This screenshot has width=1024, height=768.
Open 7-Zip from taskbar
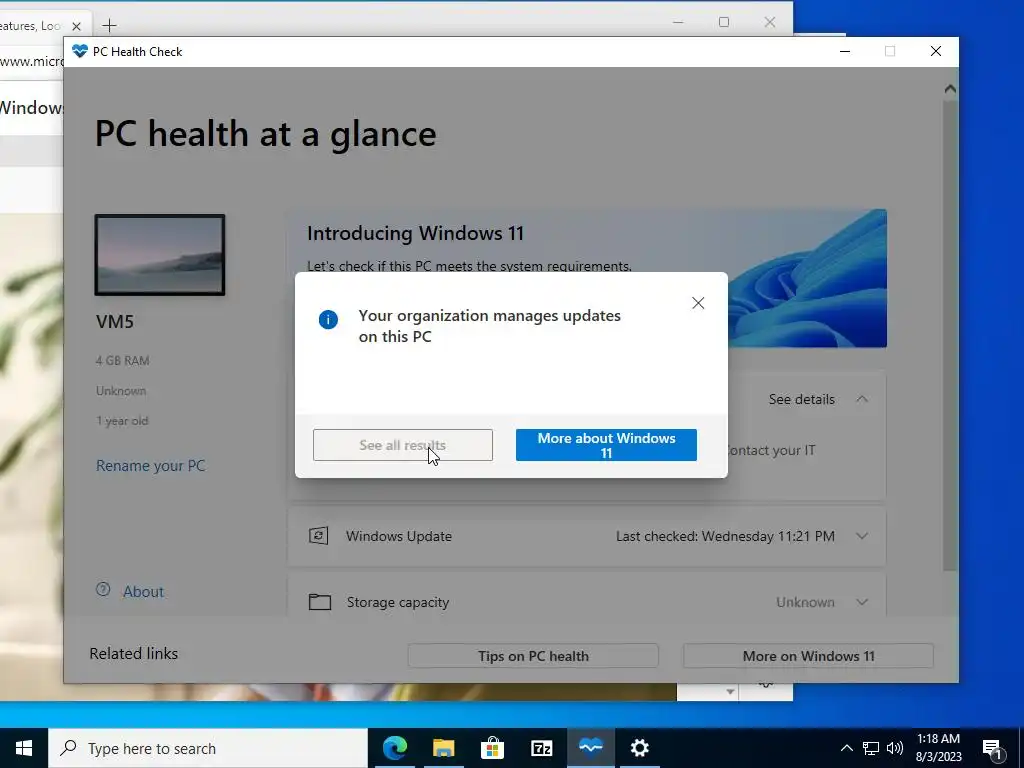click(x=541, y=748)
